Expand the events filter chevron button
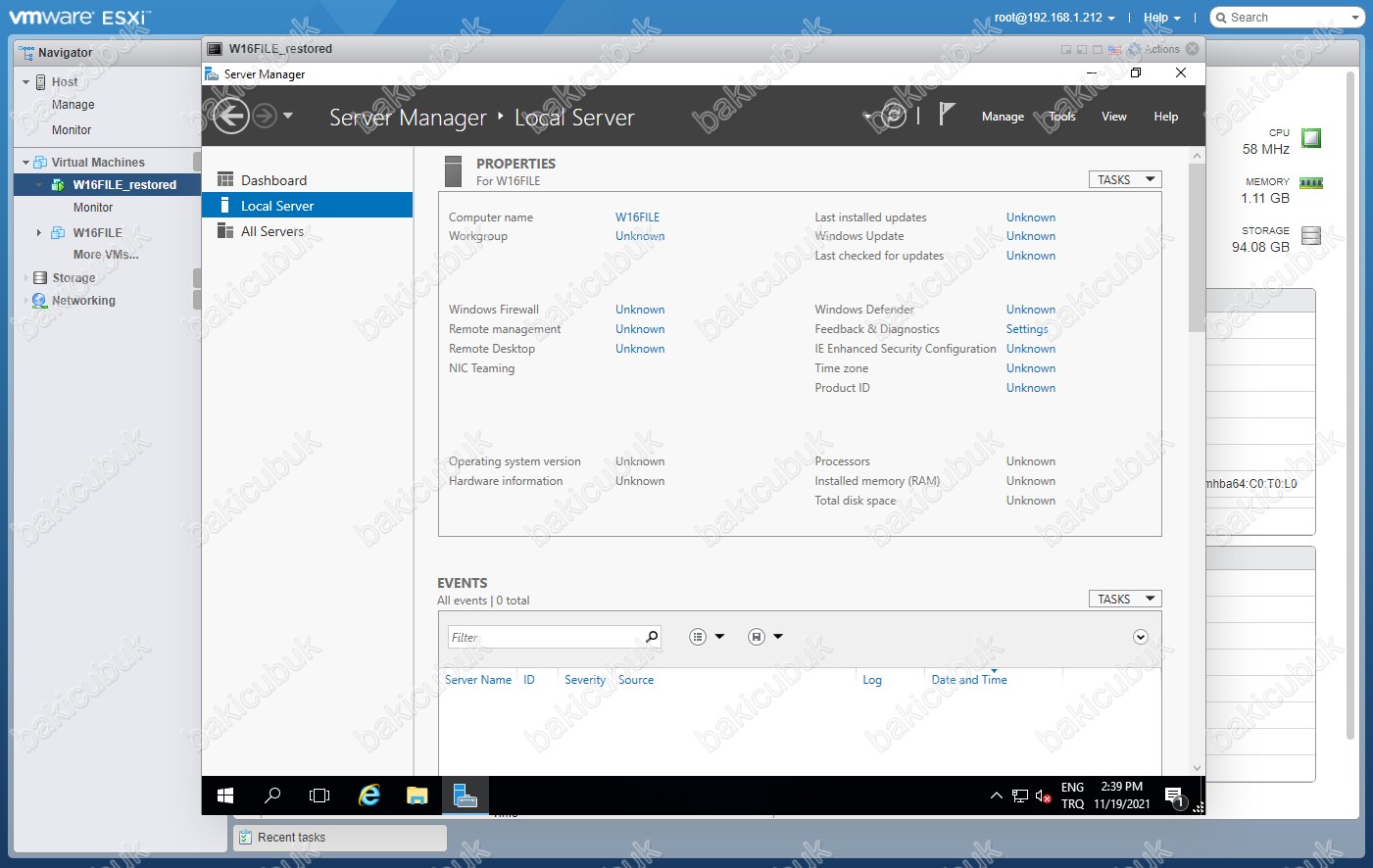1373x868 pixels. (1141, 637)
